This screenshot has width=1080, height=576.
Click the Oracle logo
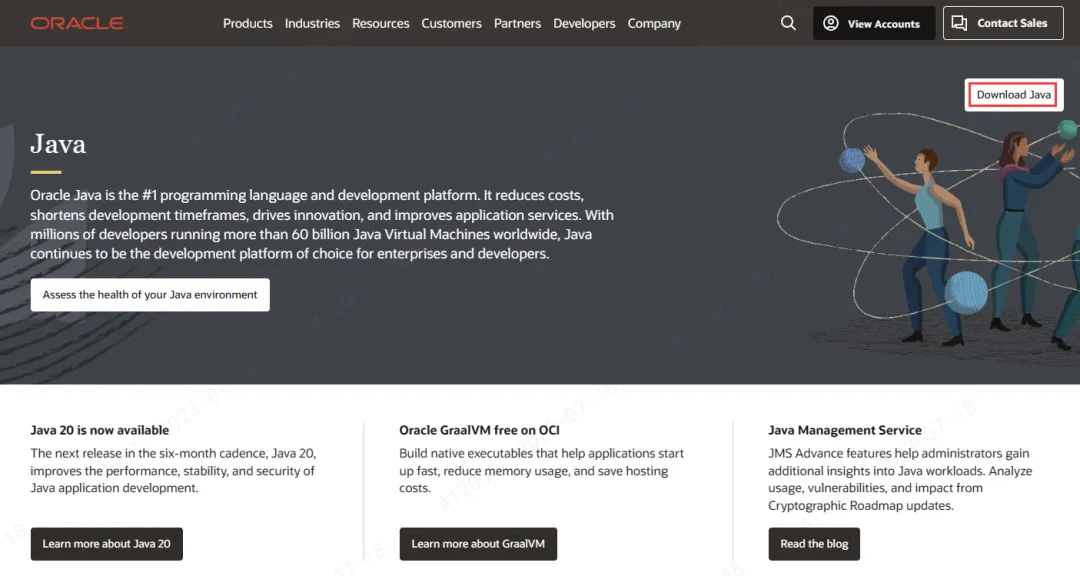click(x=77, y=23)
